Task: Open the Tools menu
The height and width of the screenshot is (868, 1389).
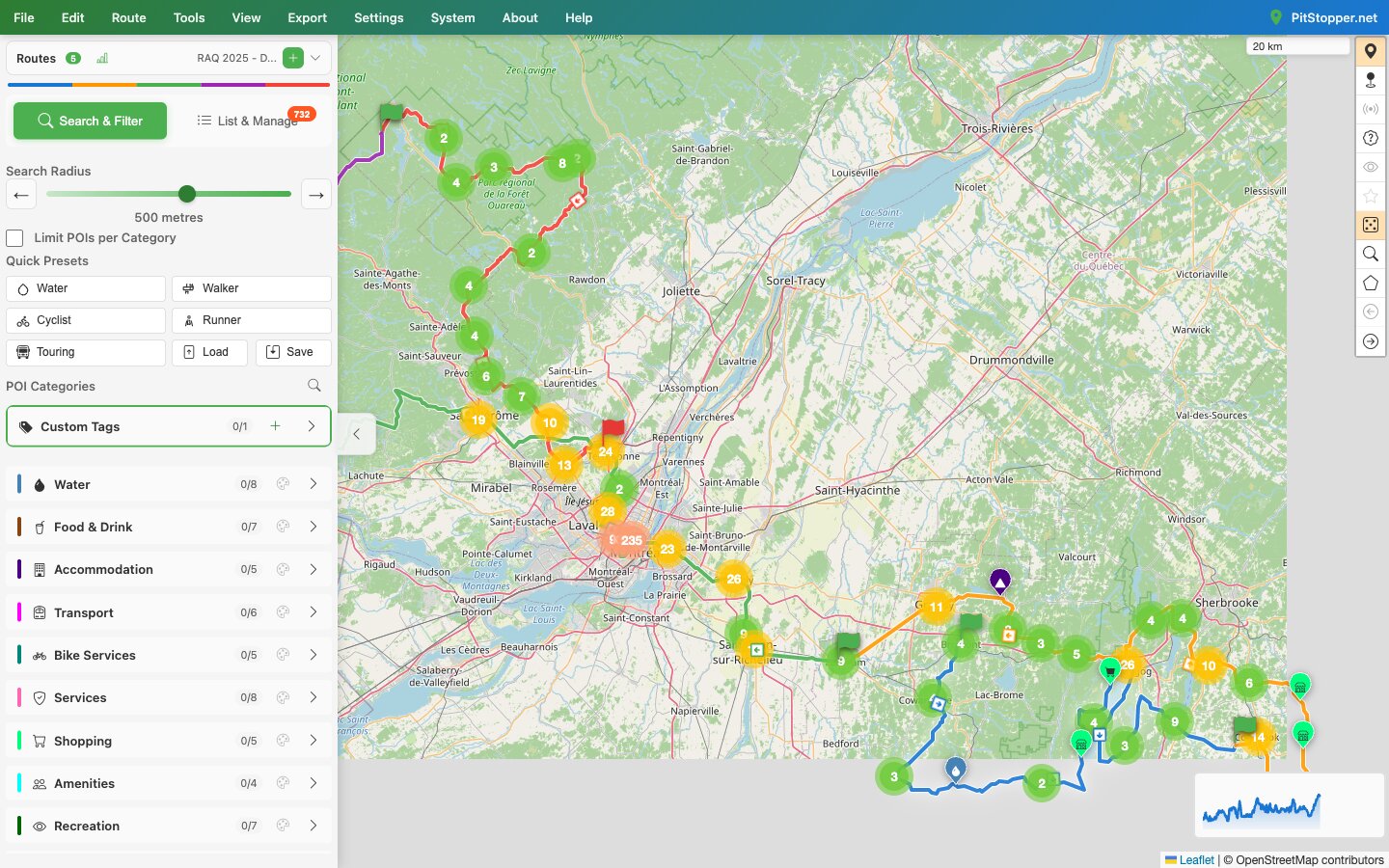Action: [189, 17]
